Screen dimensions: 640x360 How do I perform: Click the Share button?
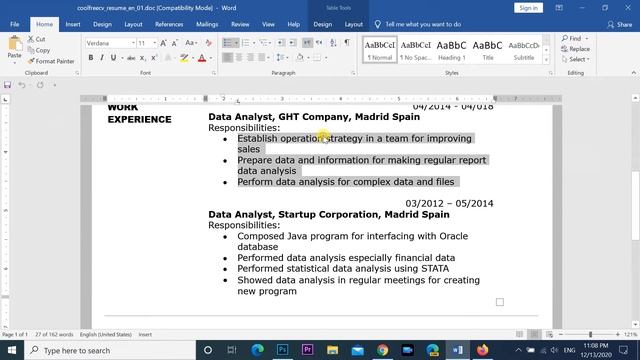coord(620,24)
